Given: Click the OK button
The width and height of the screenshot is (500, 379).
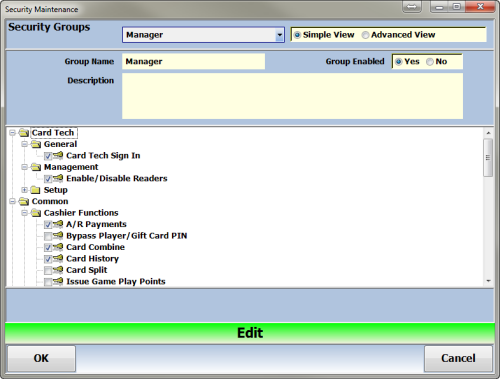Looking at the screenshot, I should pos(41,358).
